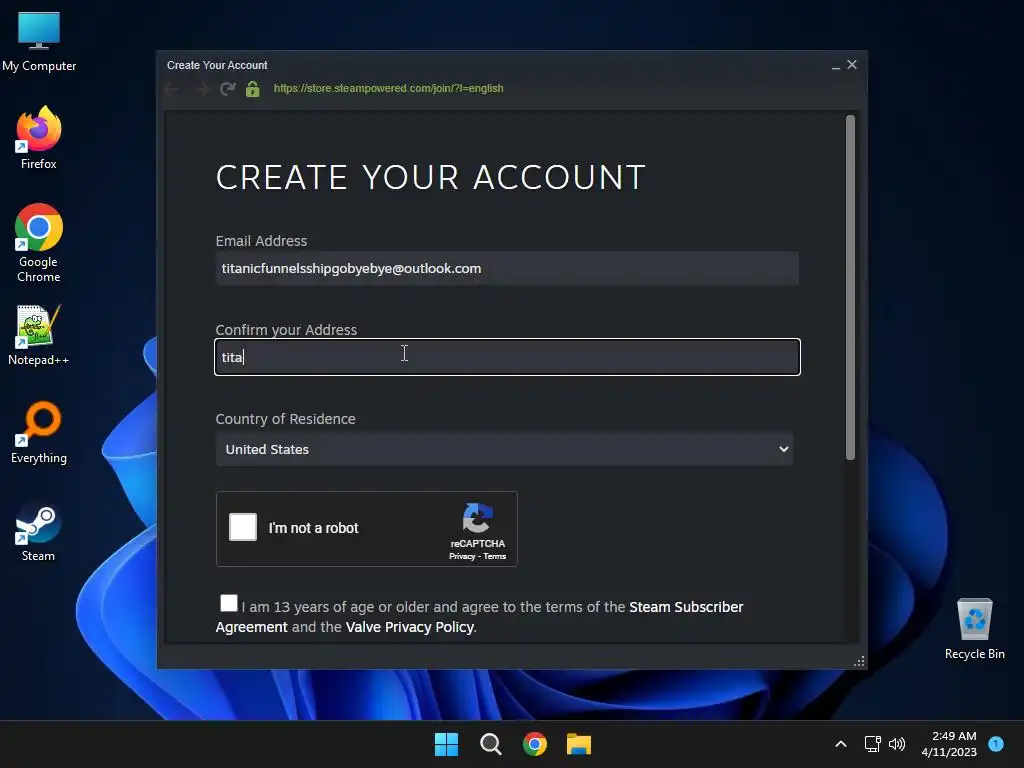The image size is (1024, 768).
Task: Open the Valve Privacy Policy link
Action: coord(409,627)
